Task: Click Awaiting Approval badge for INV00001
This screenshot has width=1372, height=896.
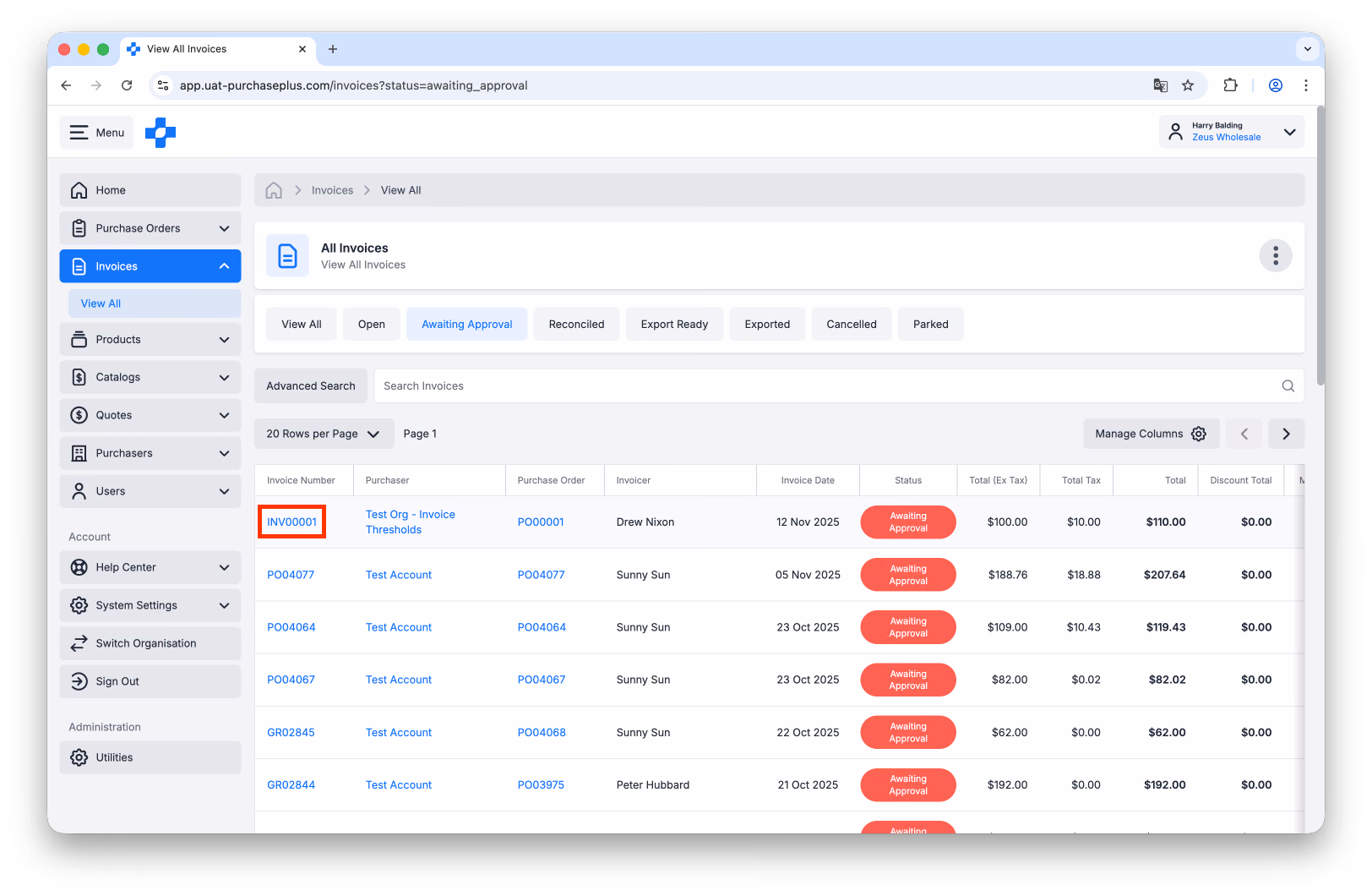Action: click(908, 522)
